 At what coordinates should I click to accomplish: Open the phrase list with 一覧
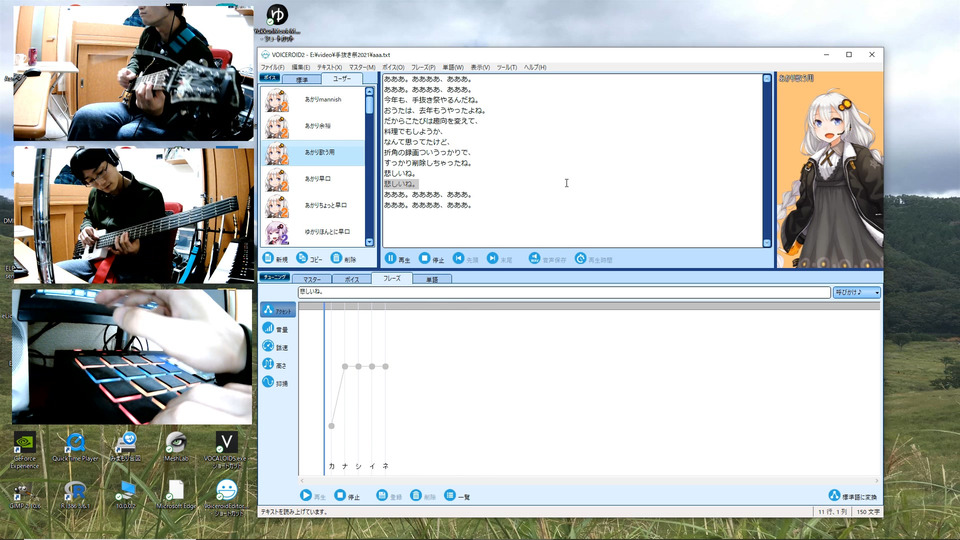457,496
